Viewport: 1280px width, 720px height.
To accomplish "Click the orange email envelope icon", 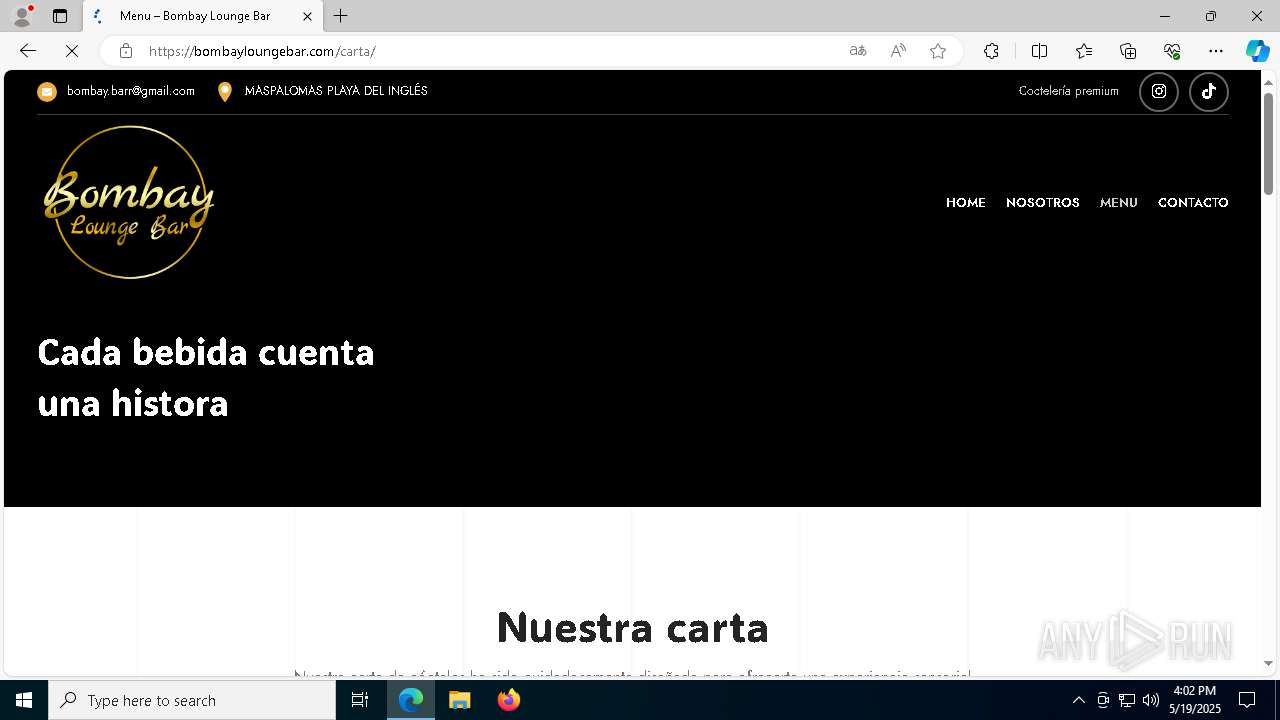I will pos(47,92).
